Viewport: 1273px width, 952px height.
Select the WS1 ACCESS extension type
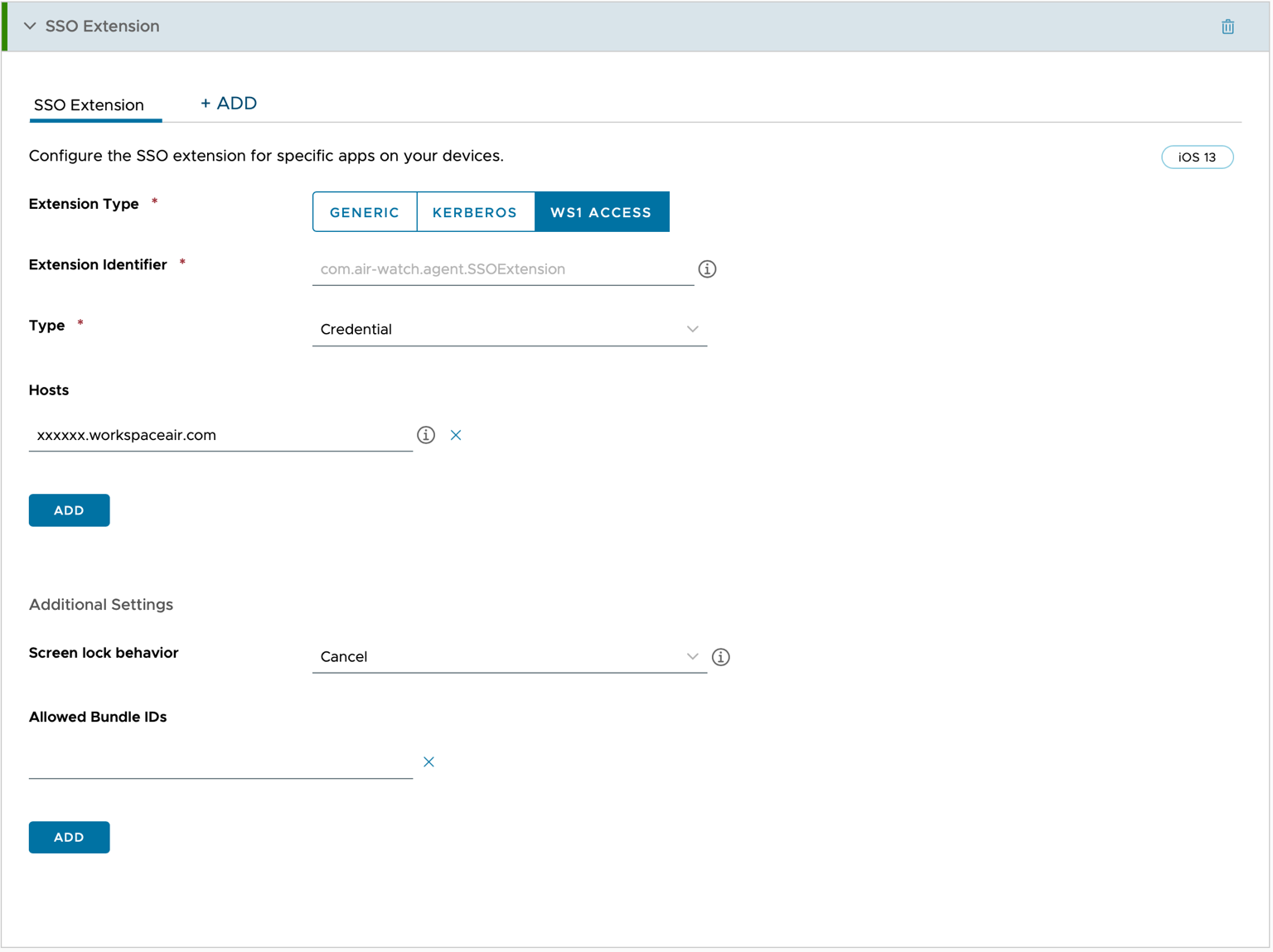click(602, 211)
